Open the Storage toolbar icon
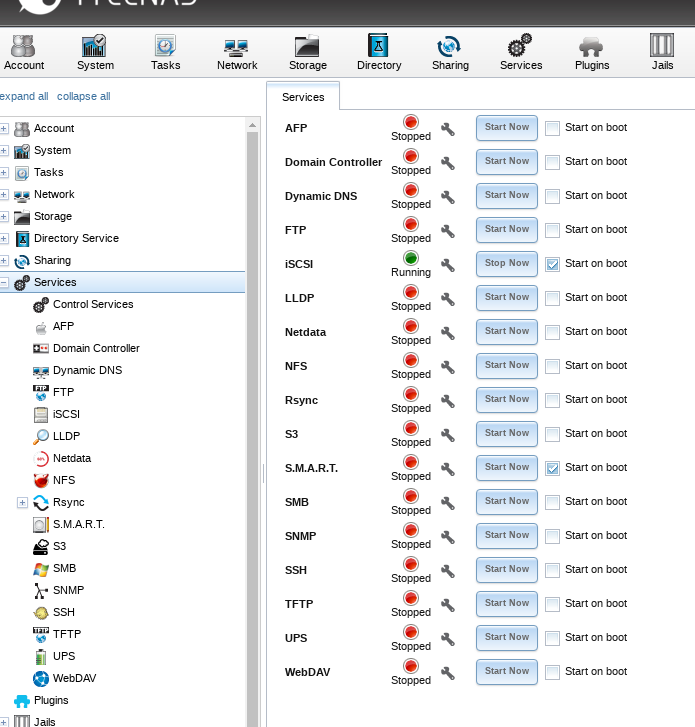 tap(308, 52)
